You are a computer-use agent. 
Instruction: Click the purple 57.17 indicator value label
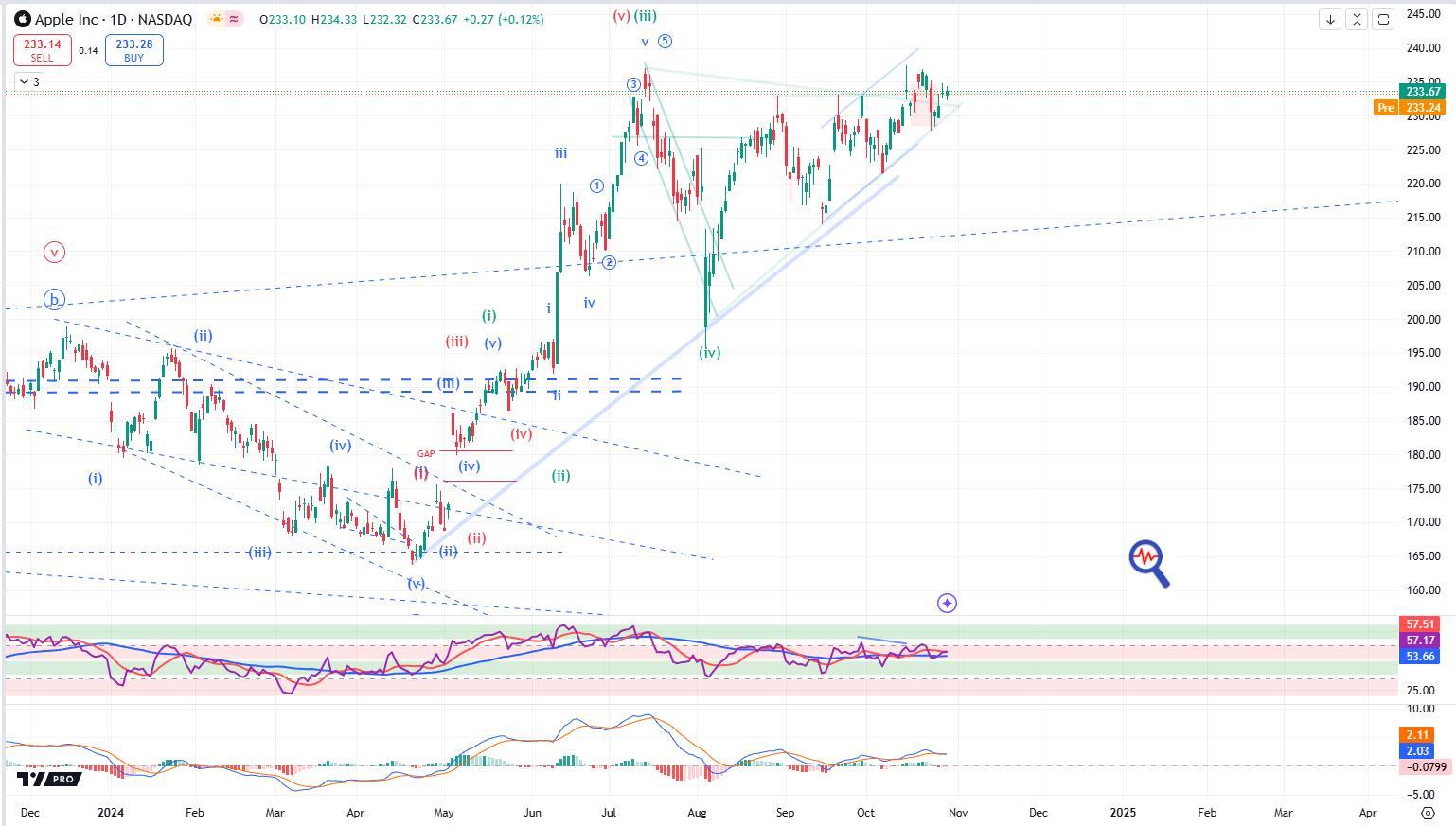1418,641
